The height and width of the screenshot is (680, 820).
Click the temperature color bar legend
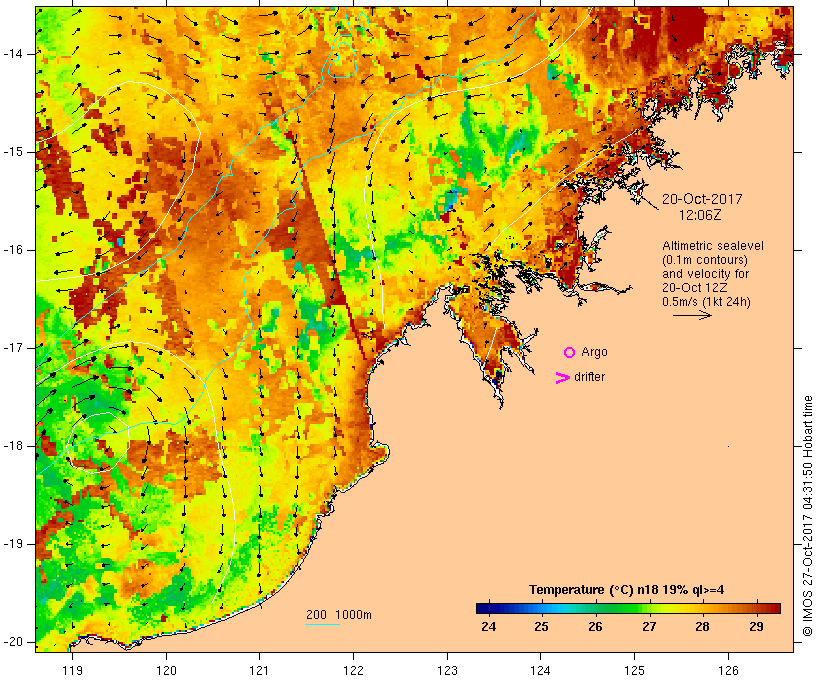coord(628,608)
